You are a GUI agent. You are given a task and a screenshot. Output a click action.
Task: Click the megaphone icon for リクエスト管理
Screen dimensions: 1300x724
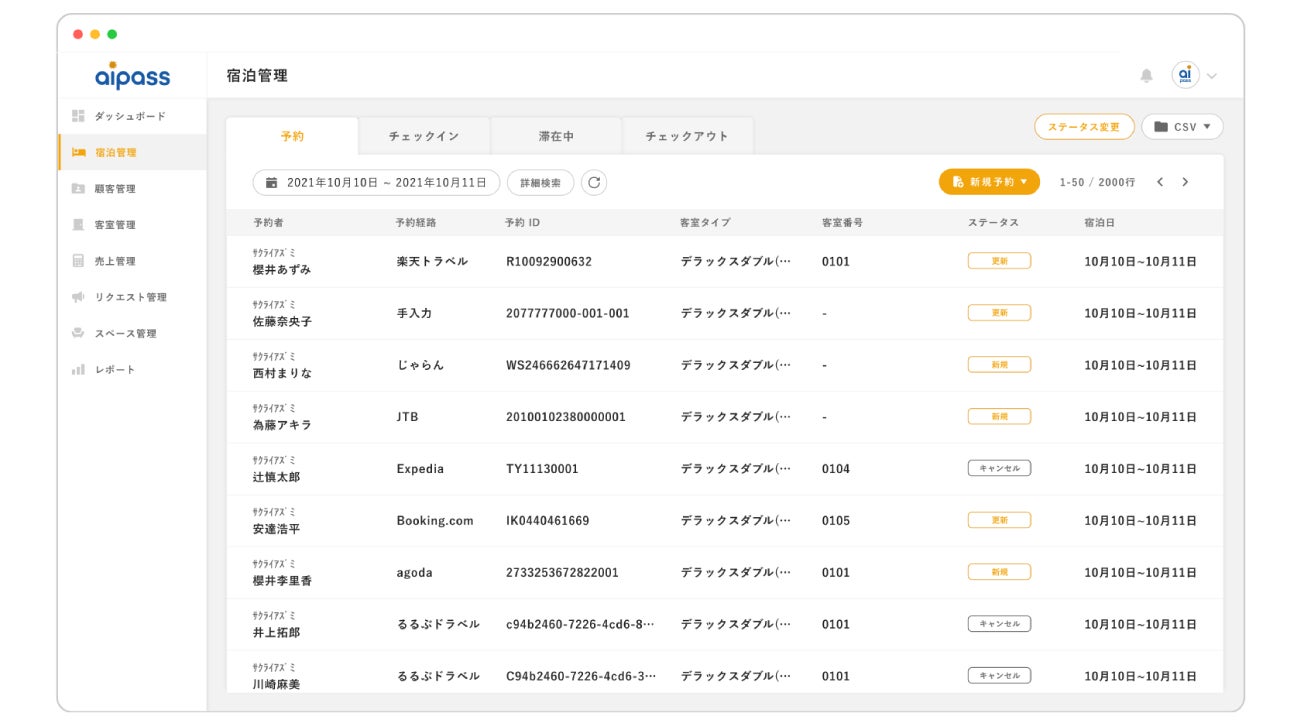[x=78, y=297]
